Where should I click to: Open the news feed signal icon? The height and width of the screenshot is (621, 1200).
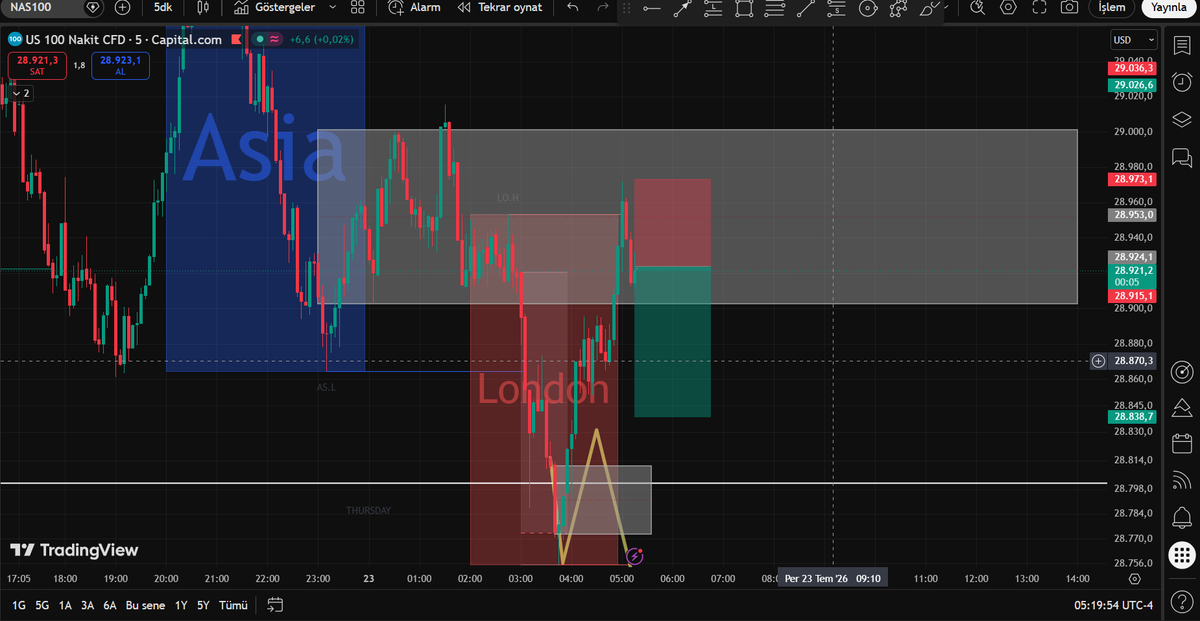coord(1182,480)
